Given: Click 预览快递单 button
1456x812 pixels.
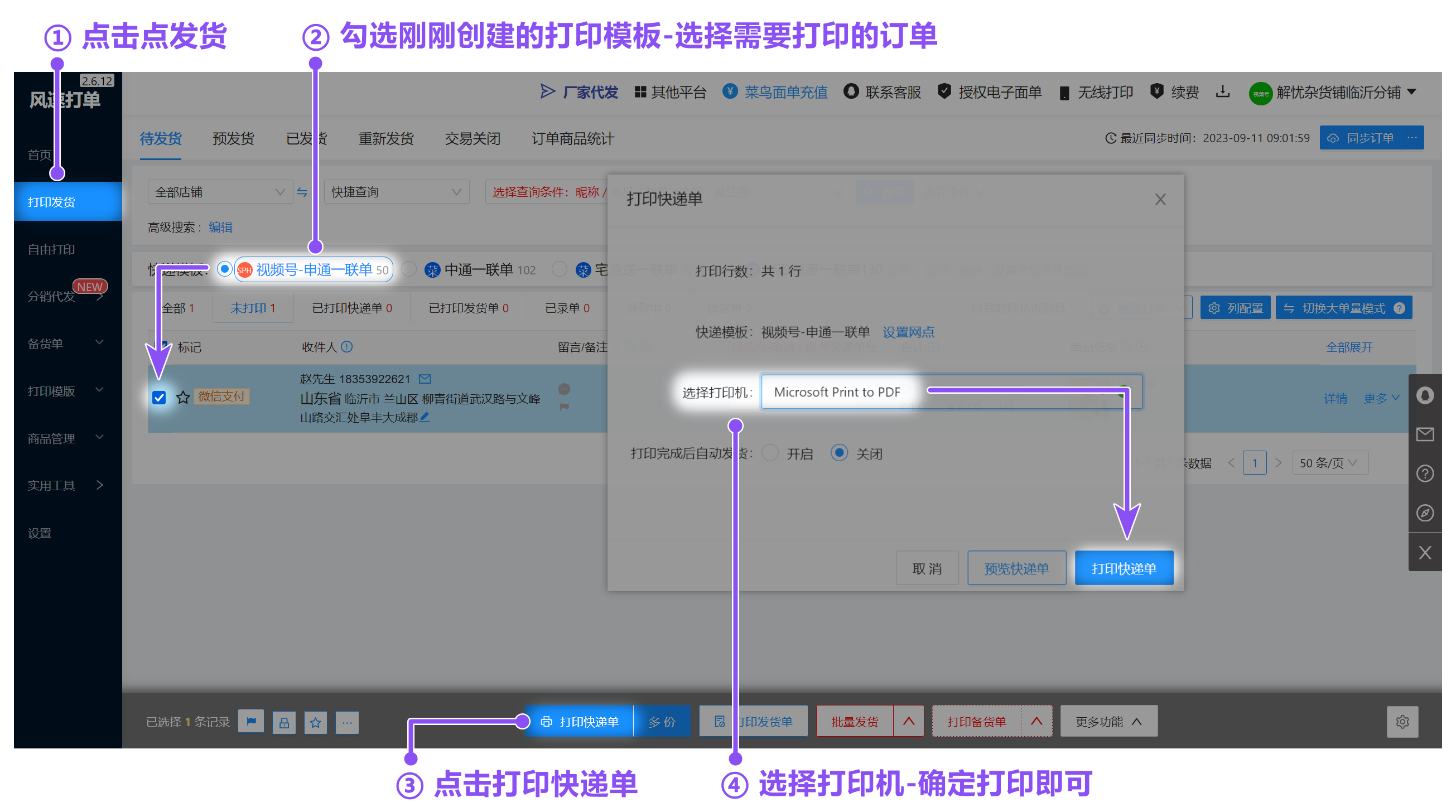Looking at the screenshot, I should [x=1016, y=568].
